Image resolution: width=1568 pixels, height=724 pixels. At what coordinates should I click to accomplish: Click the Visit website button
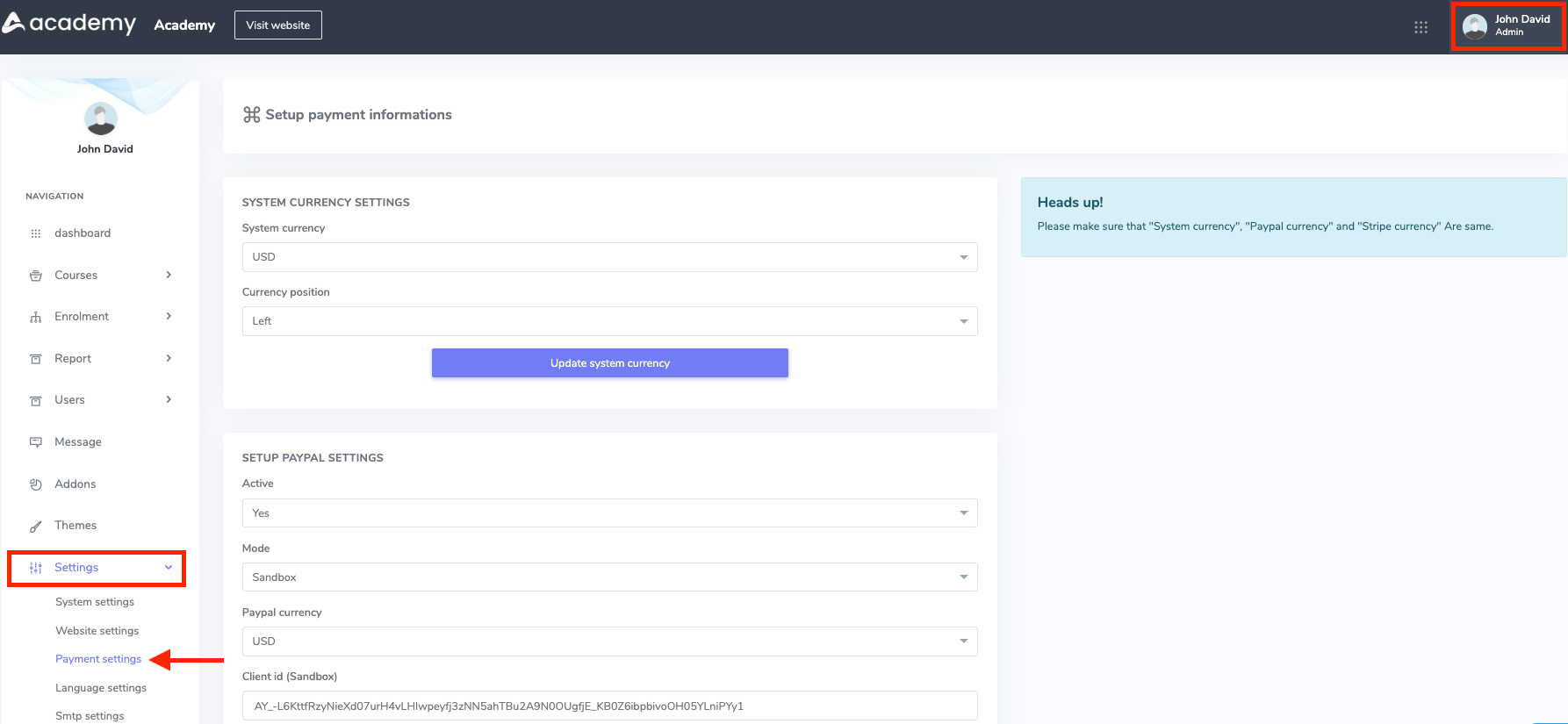(x=277, y=25)
